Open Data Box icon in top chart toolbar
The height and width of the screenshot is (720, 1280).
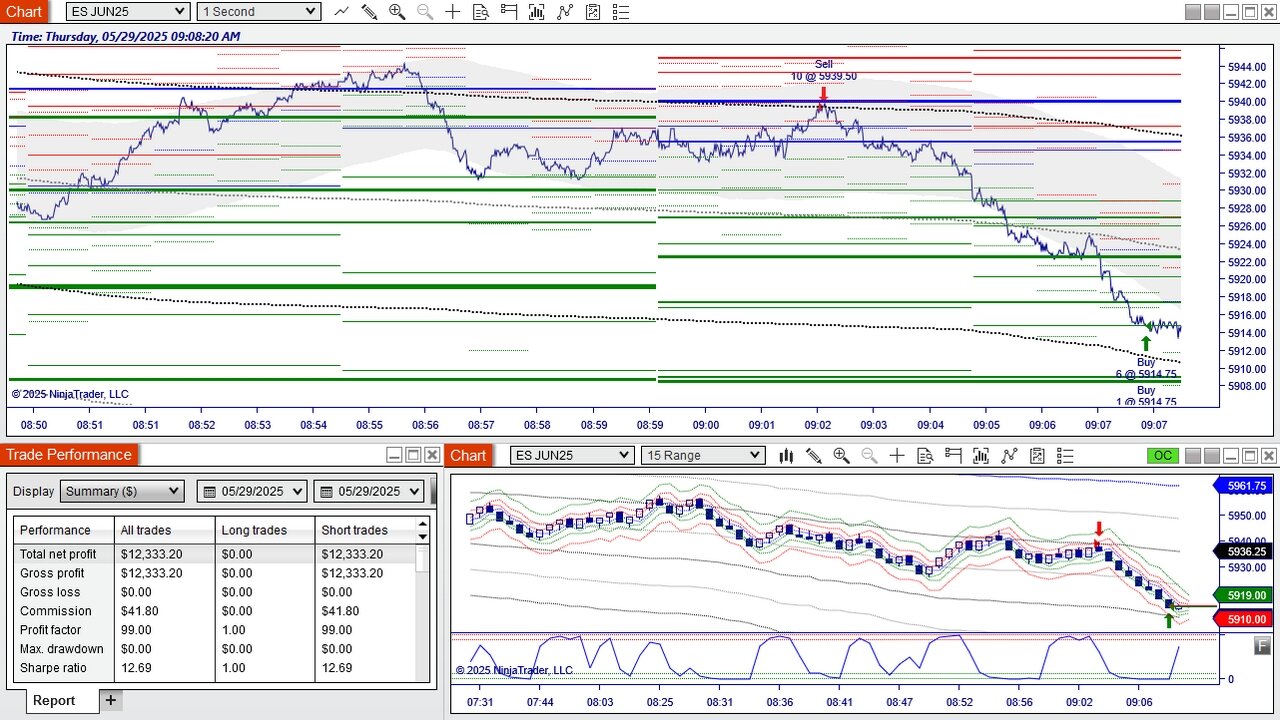[x=481, y=11]
